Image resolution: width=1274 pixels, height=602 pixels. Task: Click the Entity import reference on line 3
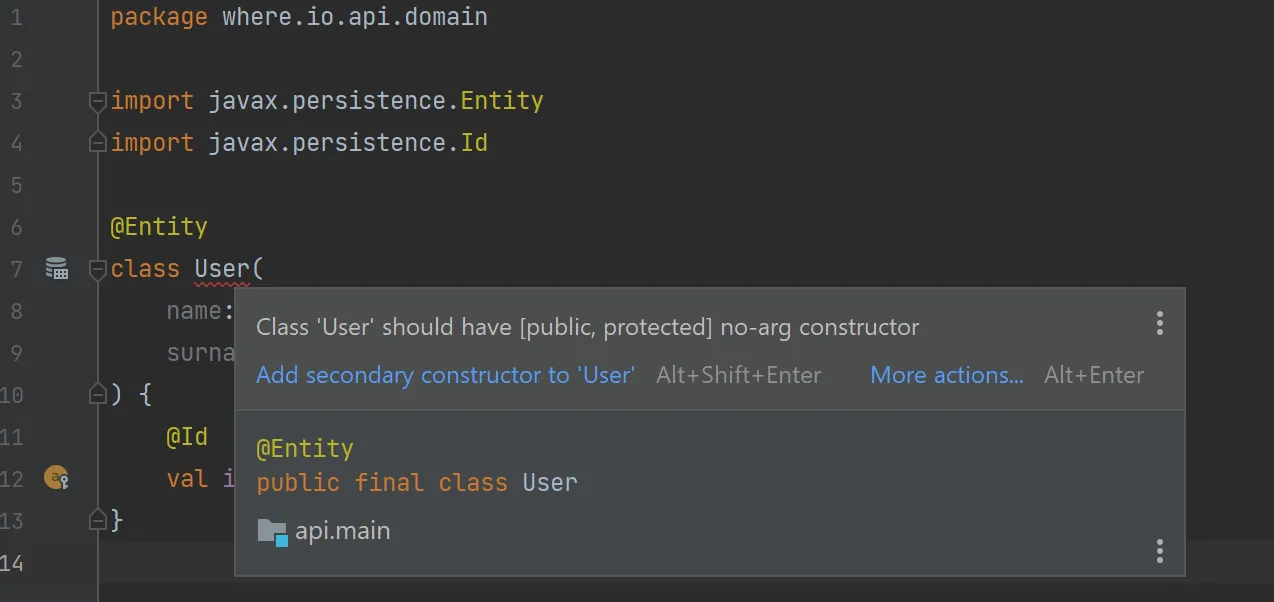[x=502, y=101]
